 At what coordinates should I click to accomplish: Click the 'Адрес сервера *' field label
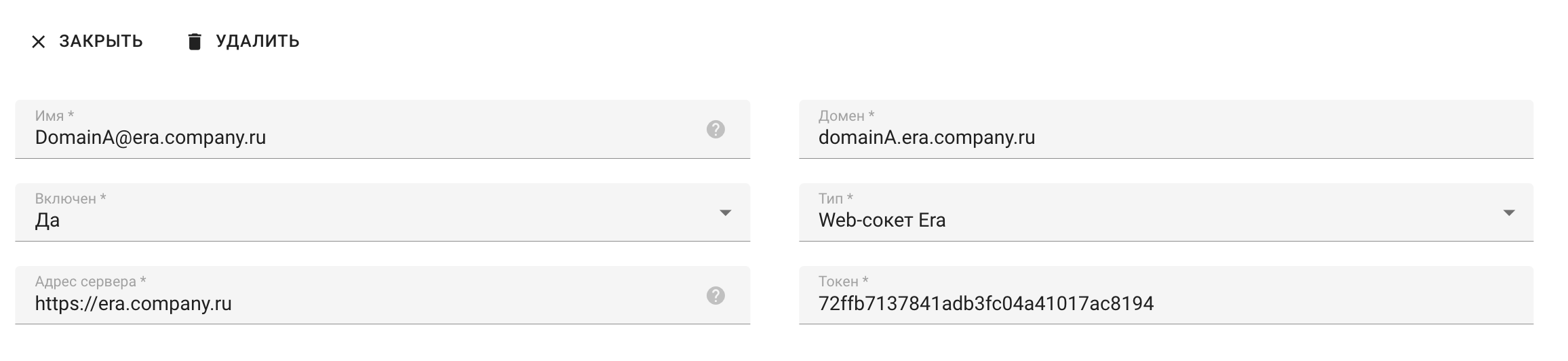click(x=90, y=282)
